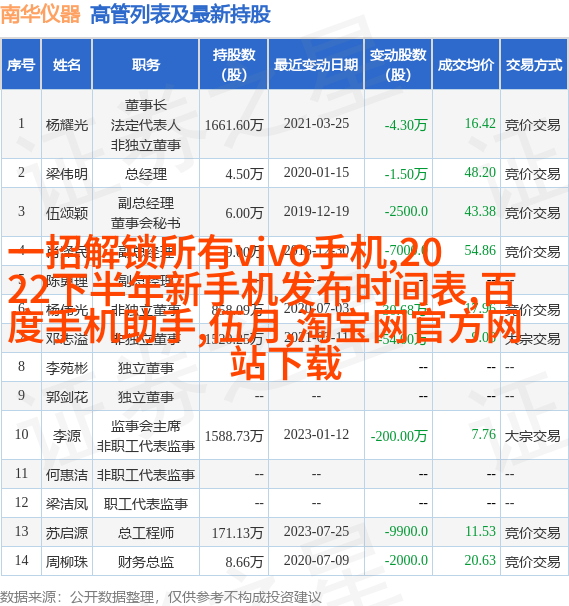Click the 姓名 column header

[67, 64]
